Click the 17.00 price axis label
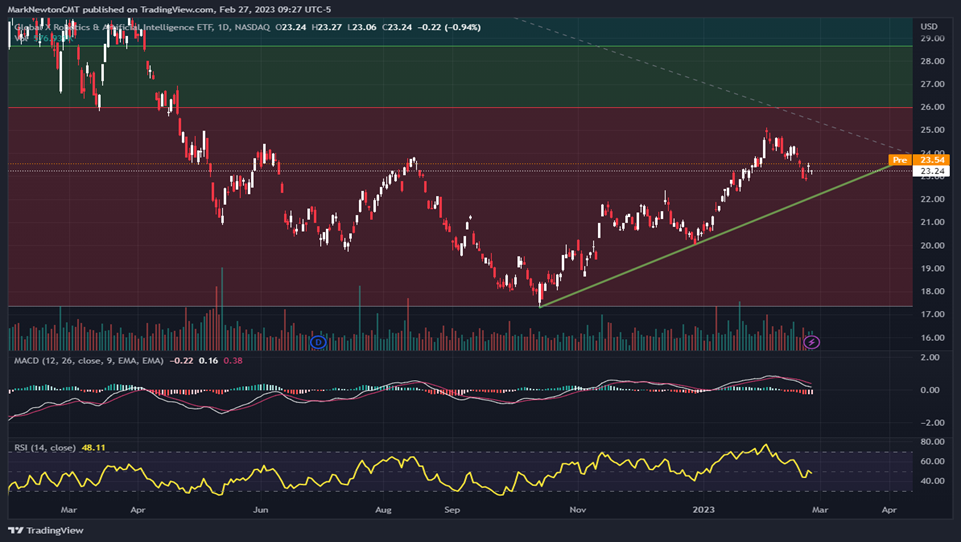This screenshot has height=542, width=961. [932, 314]
